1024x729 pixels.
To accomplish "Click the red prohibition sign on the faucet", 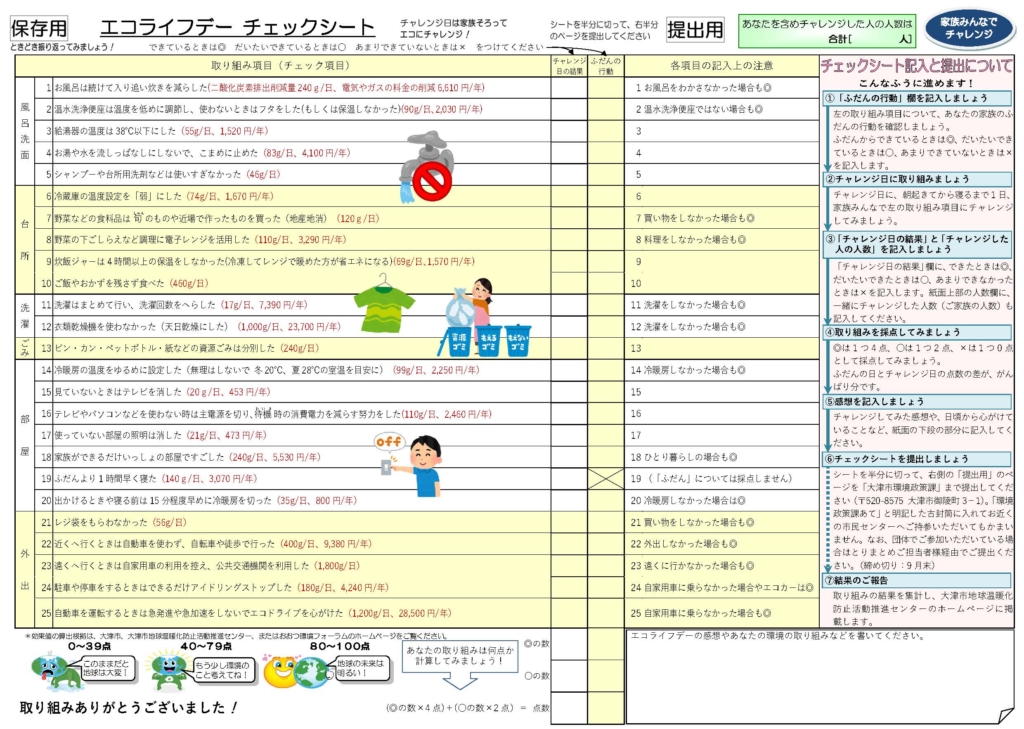I will [x=432, y=182].
